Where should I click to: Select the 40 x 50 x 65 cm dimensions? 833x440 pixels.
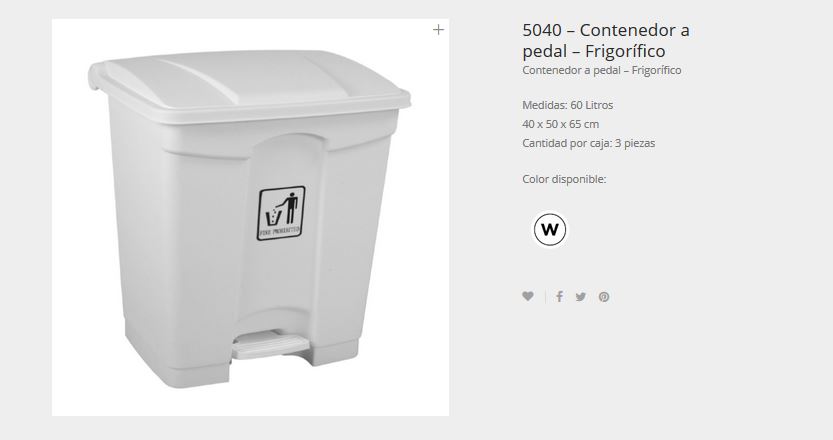click(560, 124)
